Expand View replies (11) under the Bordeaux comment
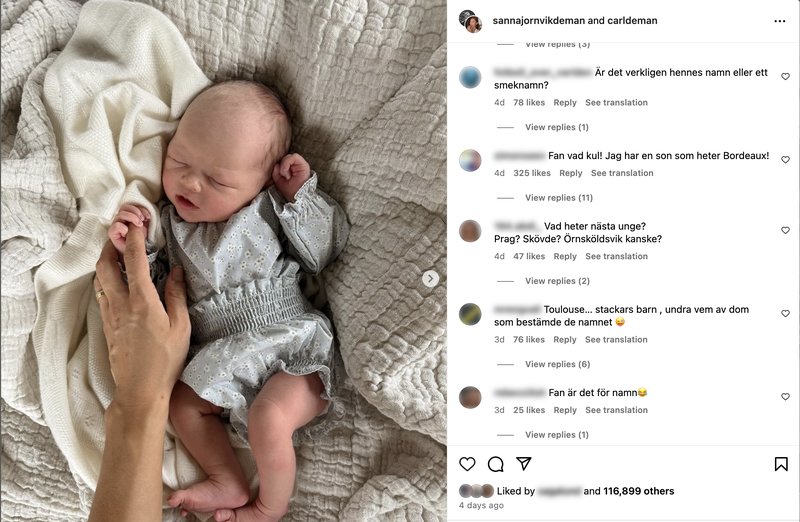 pos(559,197)
